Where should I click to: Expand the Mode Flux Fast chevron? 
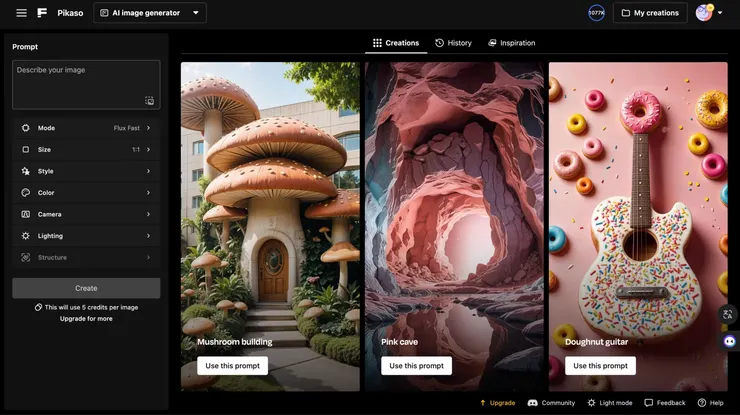(148, 128)
